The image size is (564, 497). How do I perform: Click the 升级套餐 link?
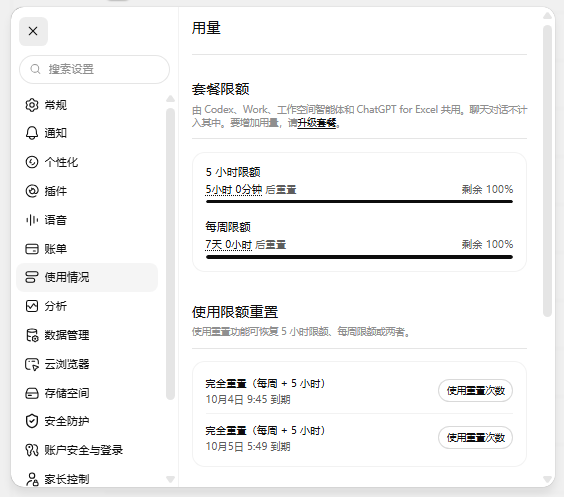coord(317,123)
